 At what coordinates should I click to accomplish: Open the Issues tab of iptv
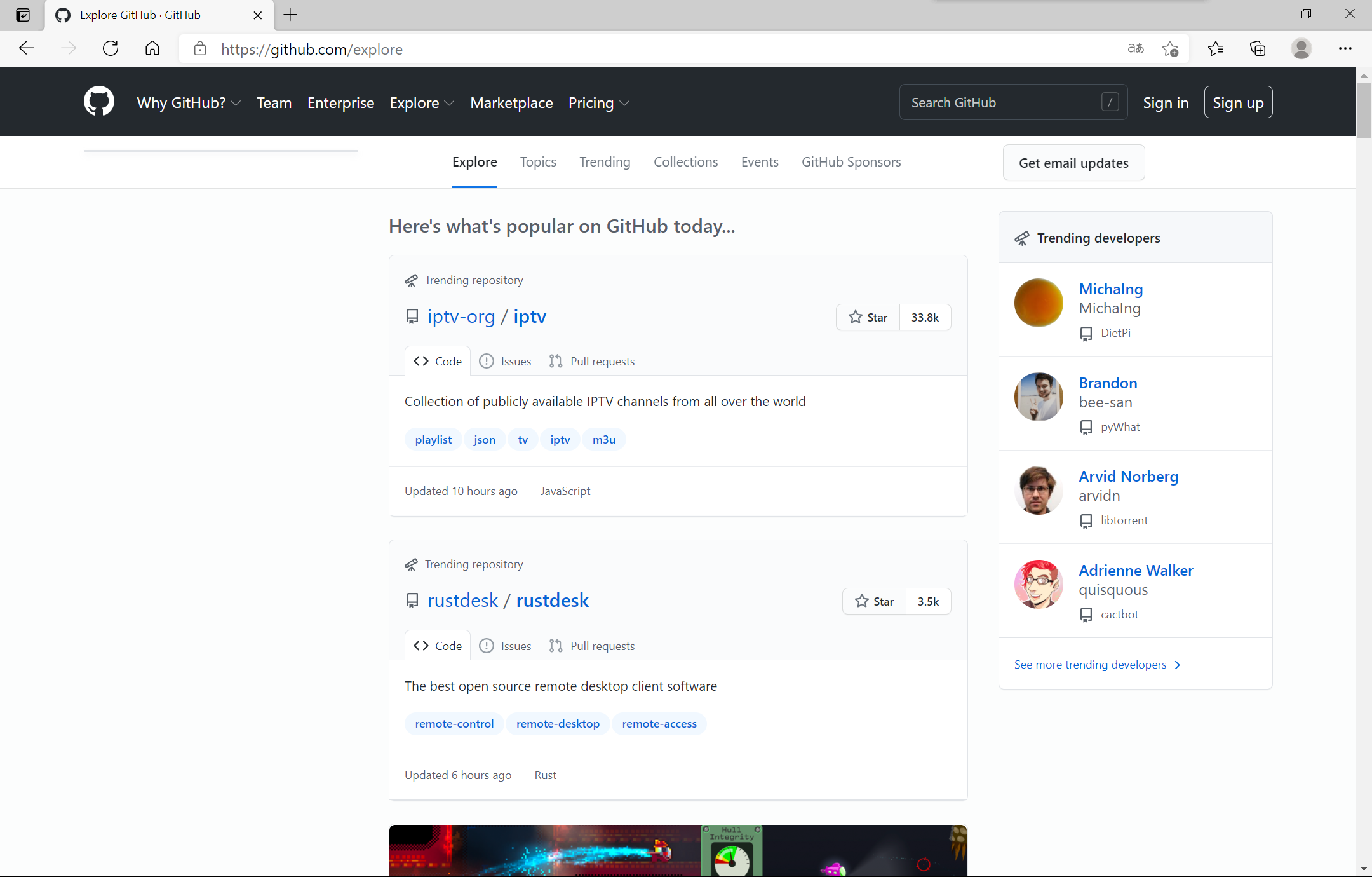coord(506,362)
